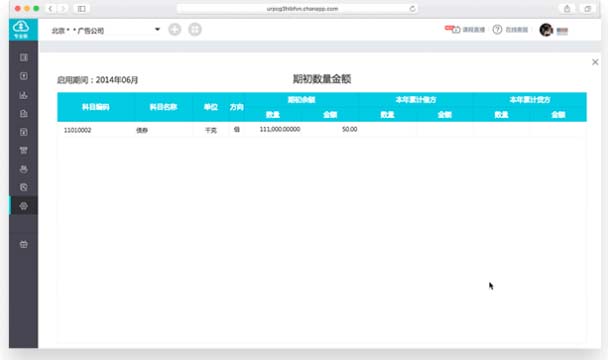Toggle the browser sidebar button
The height and width of the screenshot is (360, 608).
coord(81,9)
